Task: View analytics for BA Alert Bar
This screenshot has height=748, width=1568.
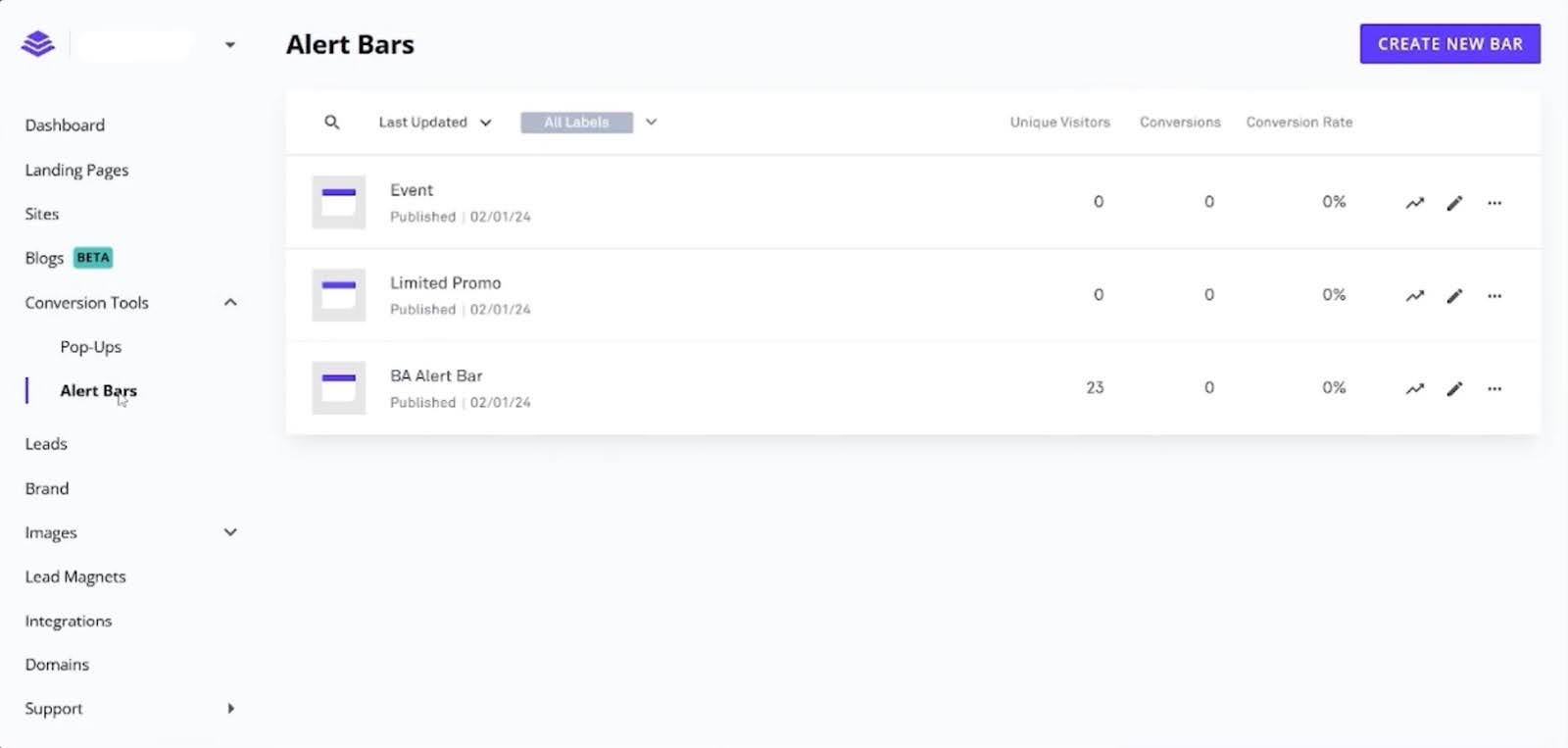Action: click(1415, 389)
